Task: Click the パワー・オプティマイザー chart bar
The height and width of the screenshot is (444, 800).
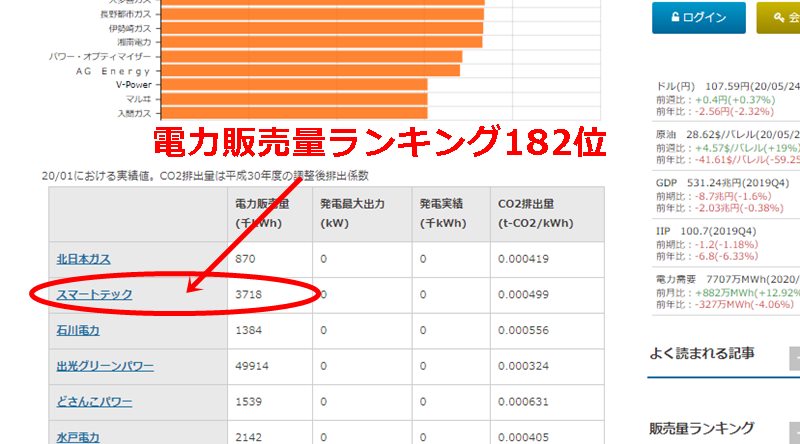Action: [312, 57]
